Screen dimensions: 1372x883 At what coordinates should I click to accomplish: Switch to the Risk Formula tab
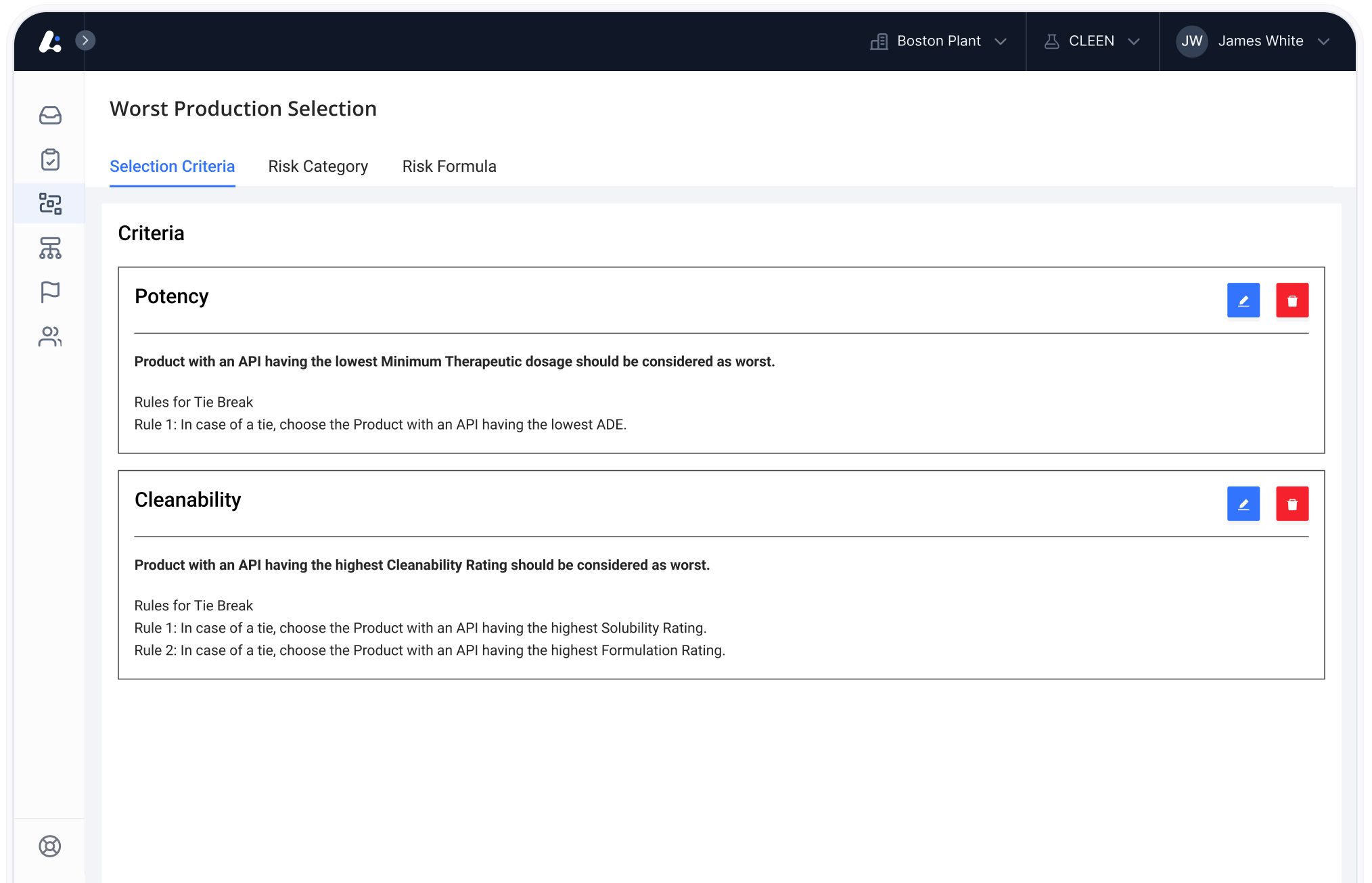[x=449, y=166]
